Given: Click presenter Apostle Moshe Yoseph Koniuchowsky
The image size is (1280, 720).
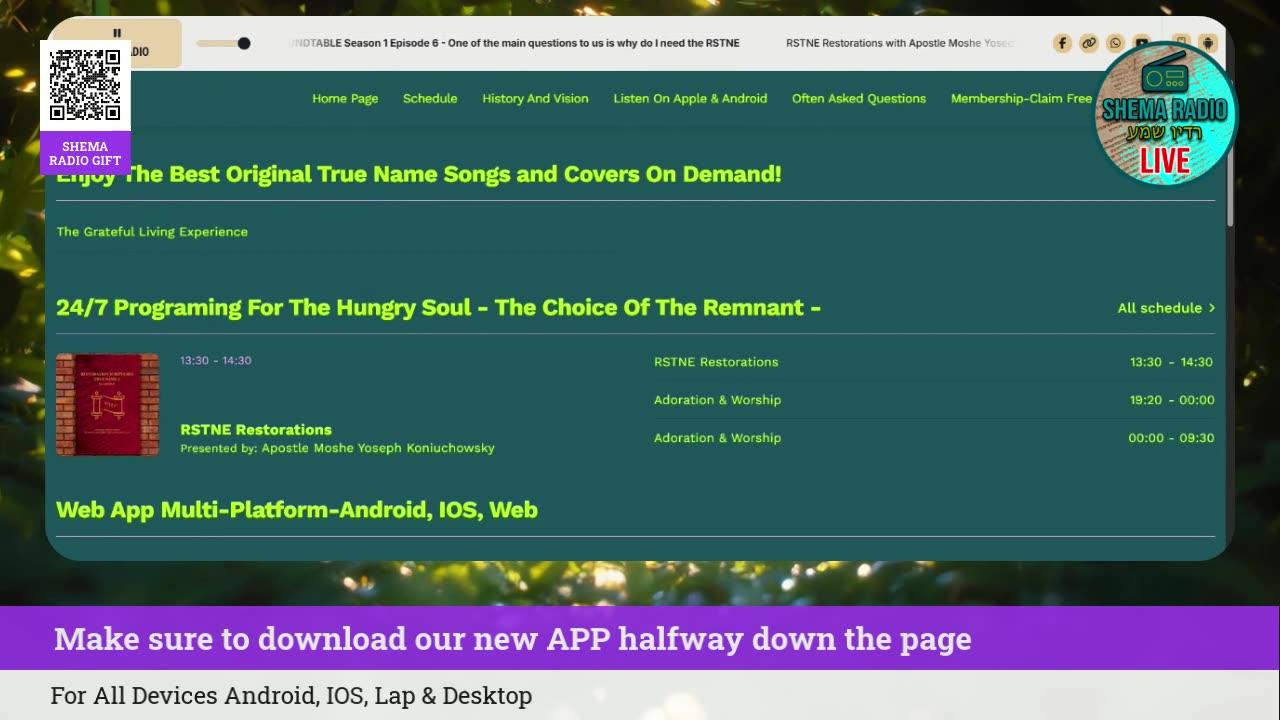Looking at the screenshot, I should tap(378, 448).
